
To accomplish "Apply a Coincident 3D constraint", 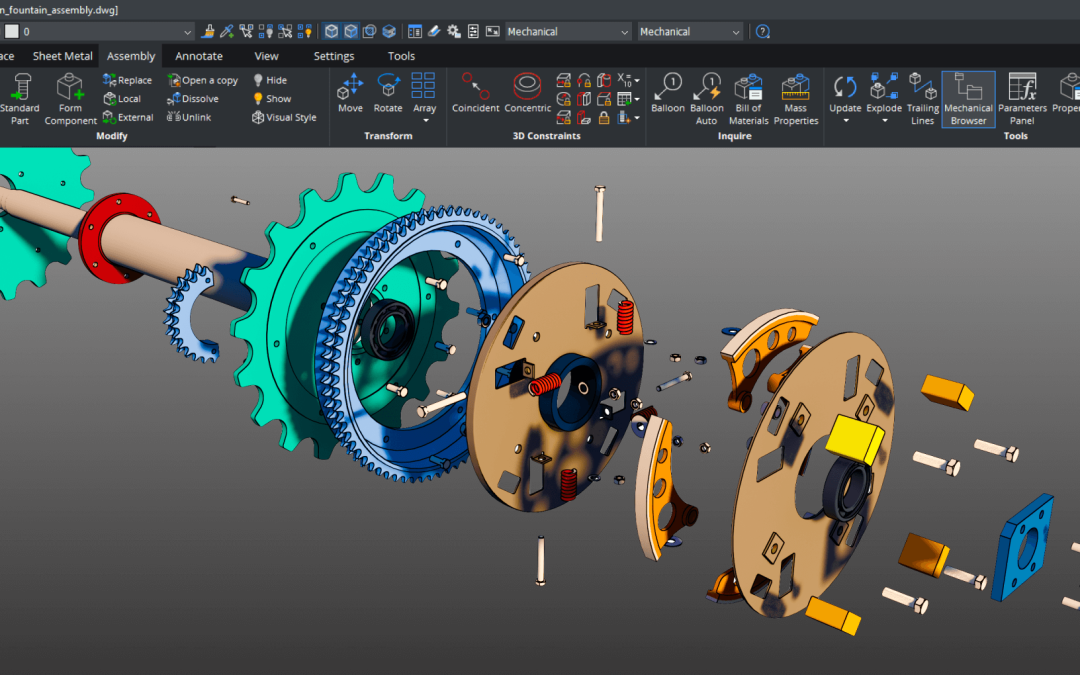I will tap(475, 95).
